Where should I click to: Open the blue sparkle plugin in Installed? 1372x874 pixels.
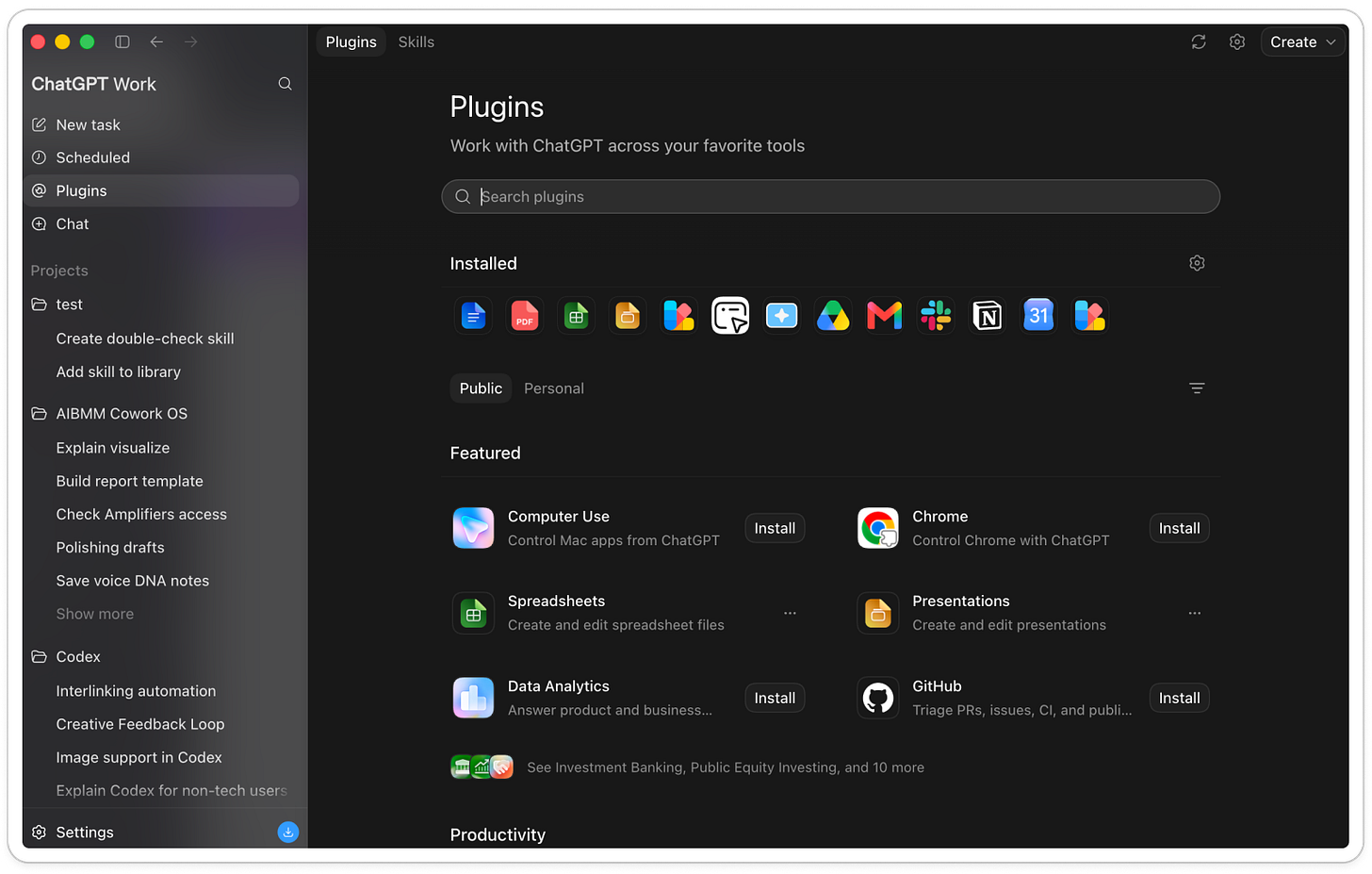point(782,316)
